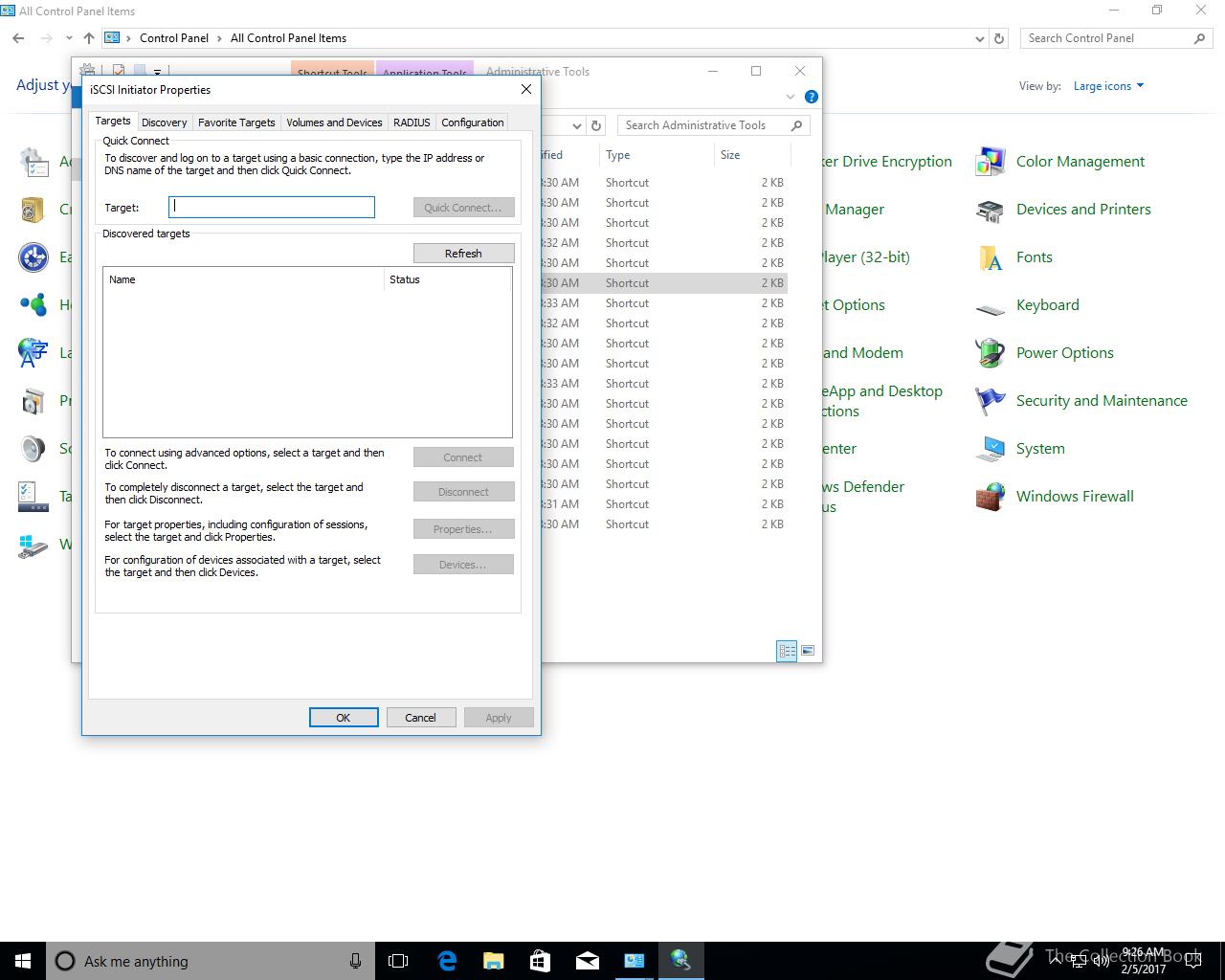Open recent locations dropdown in Control Panel

(x=69, y=38)
